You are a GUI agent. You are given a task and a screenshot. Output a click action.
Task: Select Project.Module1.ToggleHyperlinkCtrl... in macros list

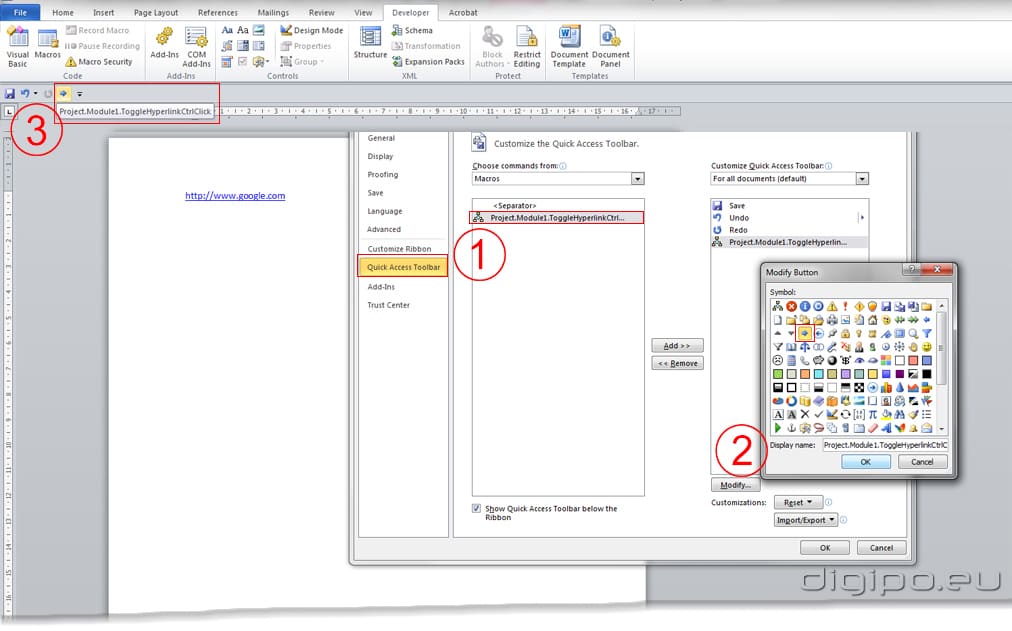556,218
